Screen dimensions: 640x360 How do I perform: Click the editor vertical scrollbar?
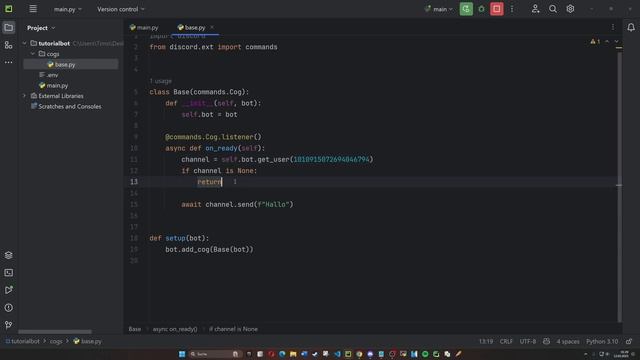tap(620, 186)
